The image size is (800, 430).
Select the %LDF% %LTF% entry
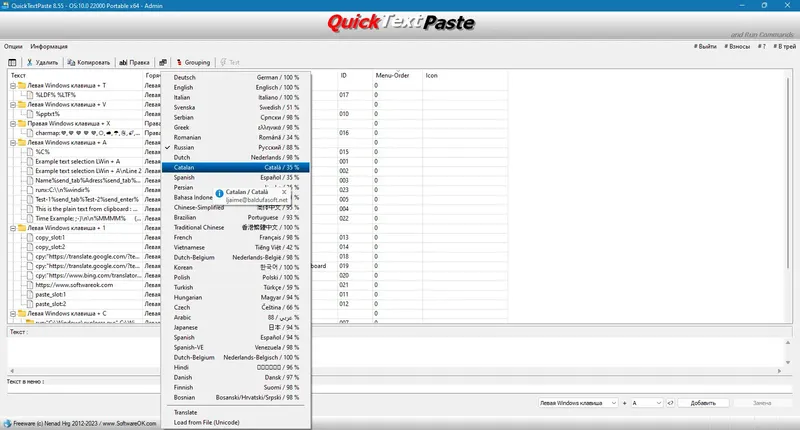[56, 95]
